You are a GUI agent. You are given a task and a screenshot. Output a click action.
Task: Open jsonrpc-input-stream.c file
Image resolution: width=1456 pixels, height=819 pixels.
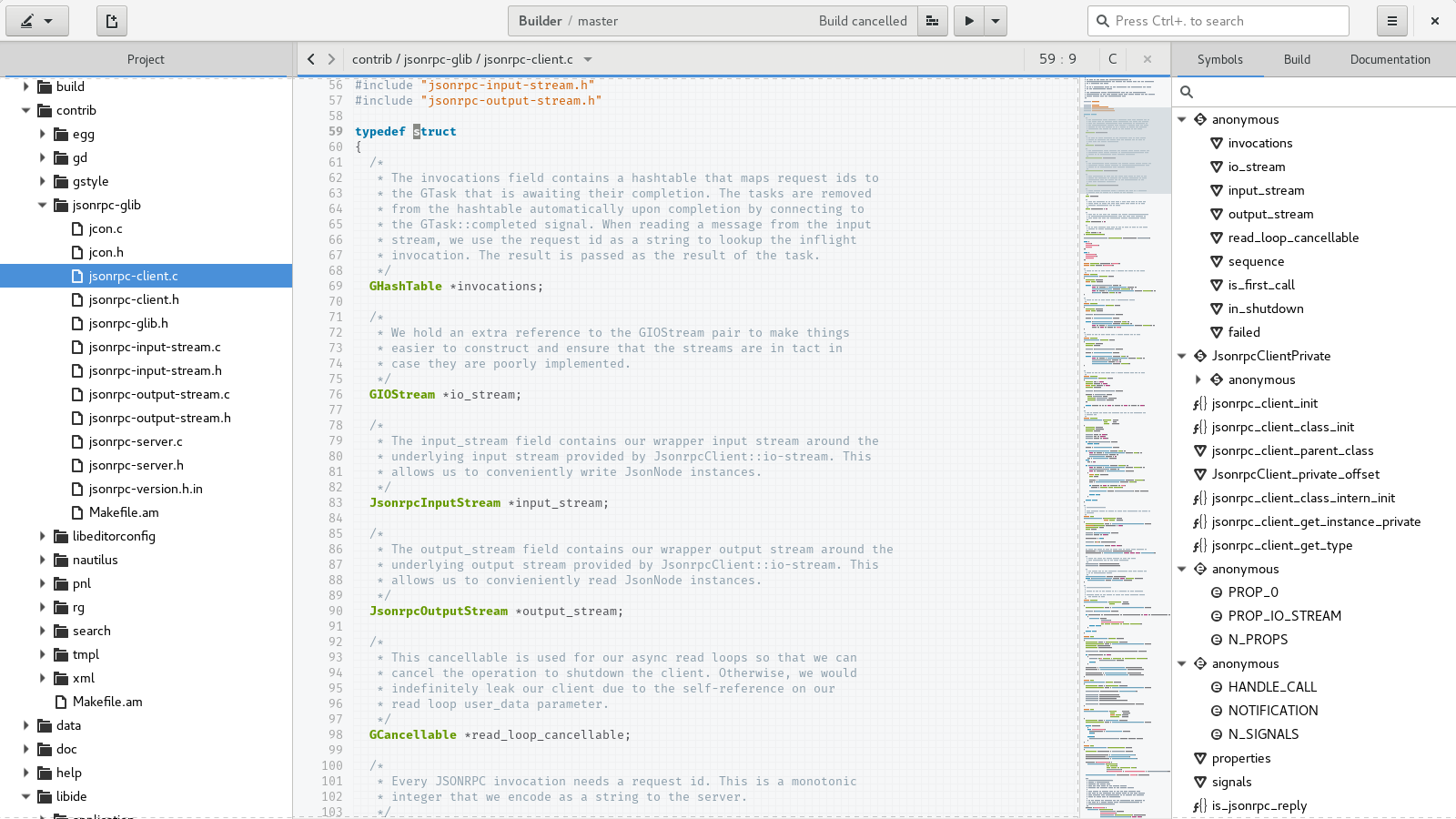[x=154, y=347]
